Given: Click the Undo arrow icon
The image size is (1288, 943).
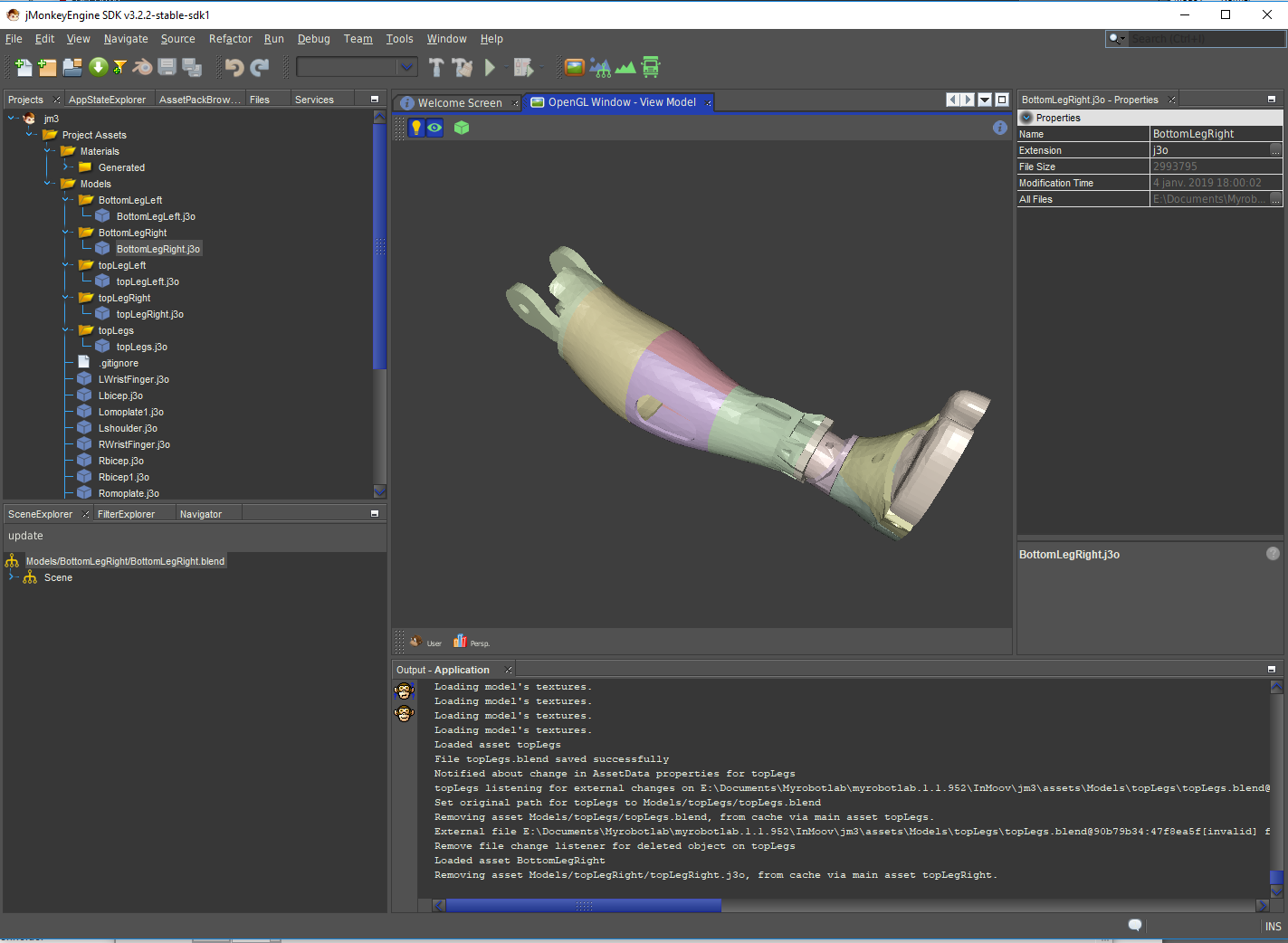Looking at the screenshot, I should coord(234,67).
